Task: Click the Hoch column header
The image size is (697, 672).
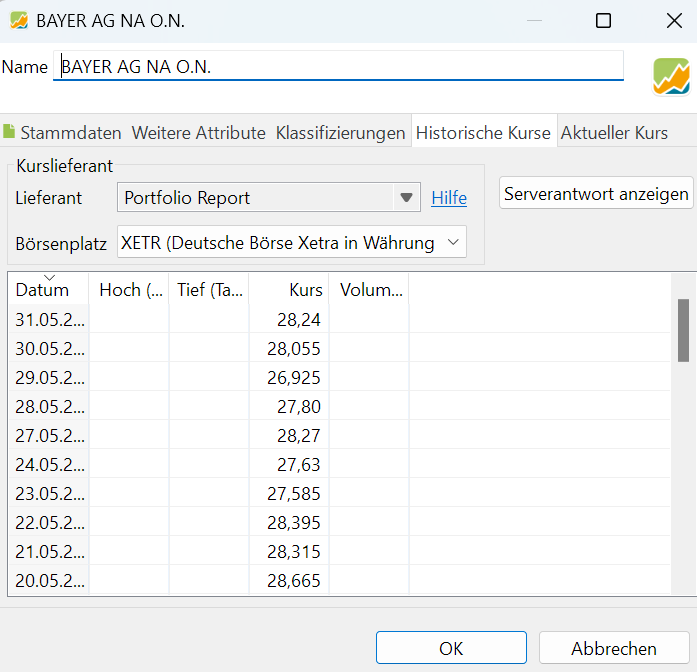Action: [x=131, y=290]
